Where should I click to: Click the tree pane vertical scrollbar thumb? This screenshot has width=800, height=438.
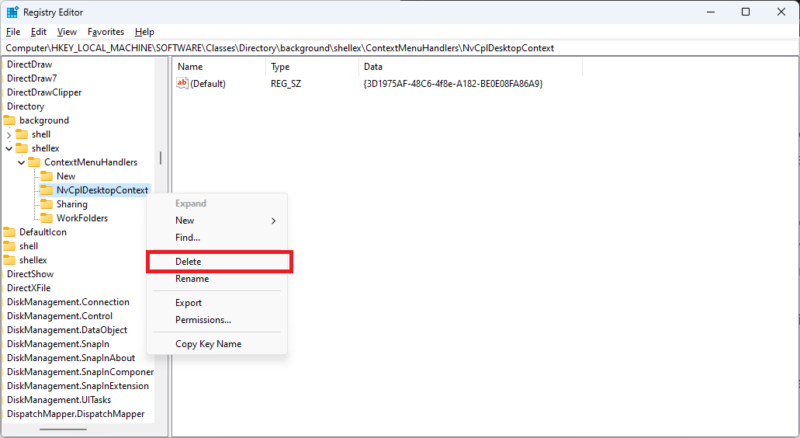[161, 158]
